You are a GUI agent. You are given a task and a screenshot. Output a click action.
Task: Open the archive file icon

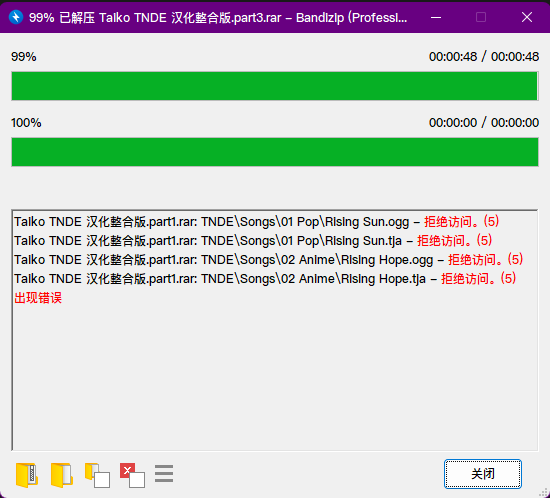27,475
